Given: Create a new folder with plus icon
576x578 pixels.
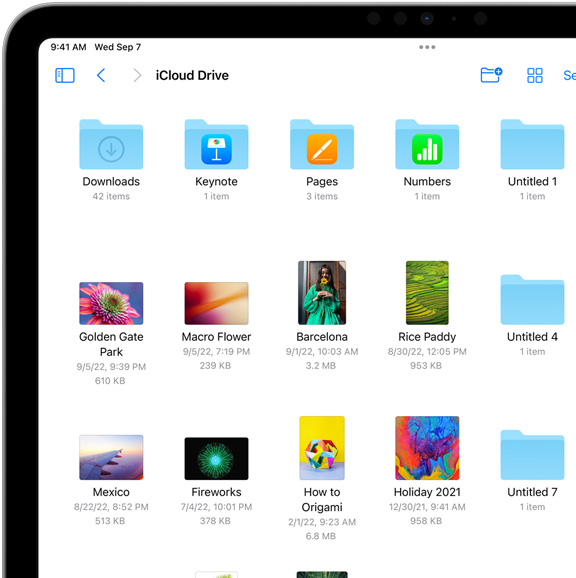Looking at the screenshot, I should pyautogui.click(x=491, y=75).
